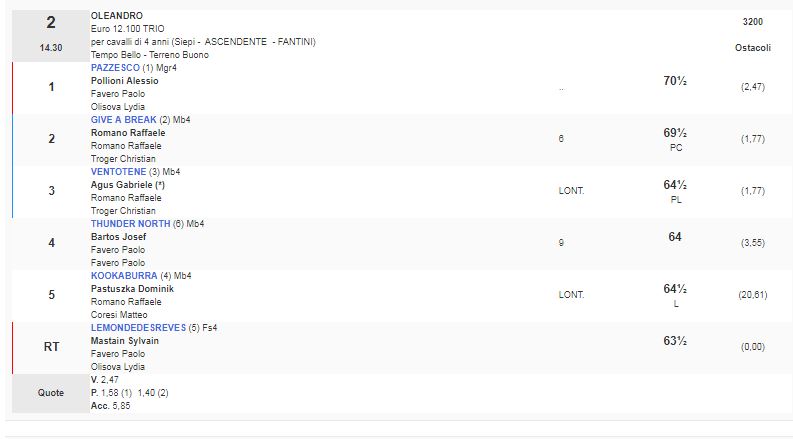
Task: Click the VENTOTENE horse name
Action: pyautogui.click(x=118, y=172)
